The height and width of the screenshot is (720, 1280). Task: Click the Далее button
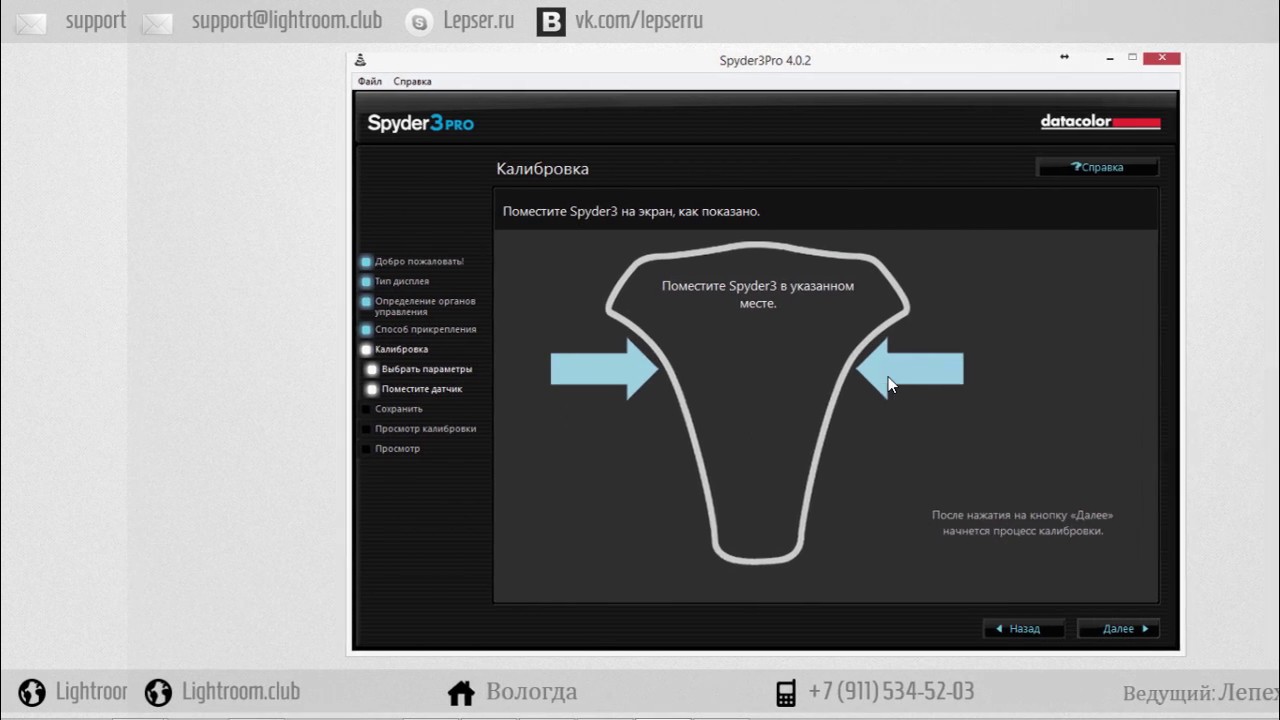pyautogui.click(x=1118, y=629)
